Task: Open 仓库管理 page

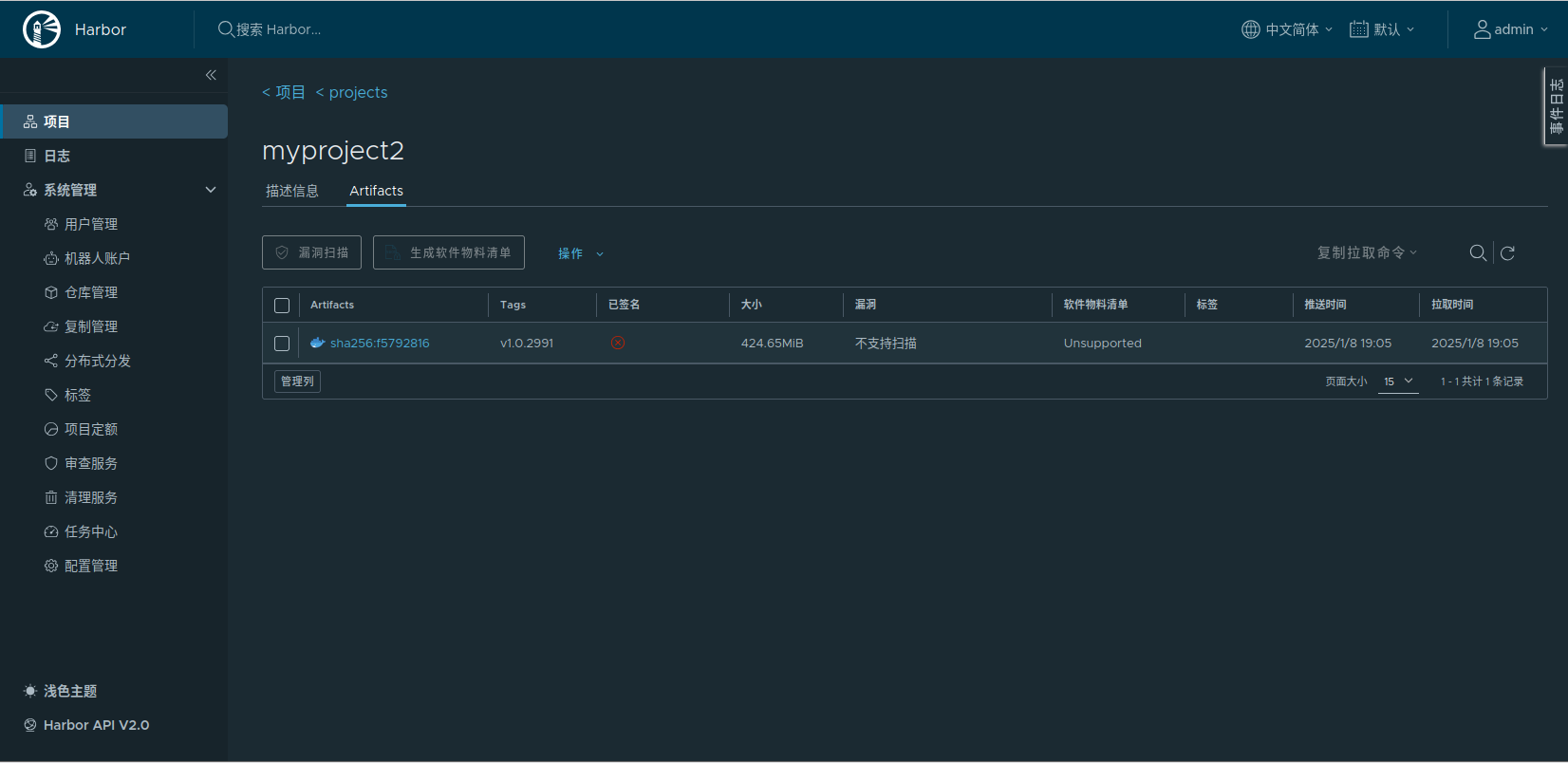Action: (91, 292)
